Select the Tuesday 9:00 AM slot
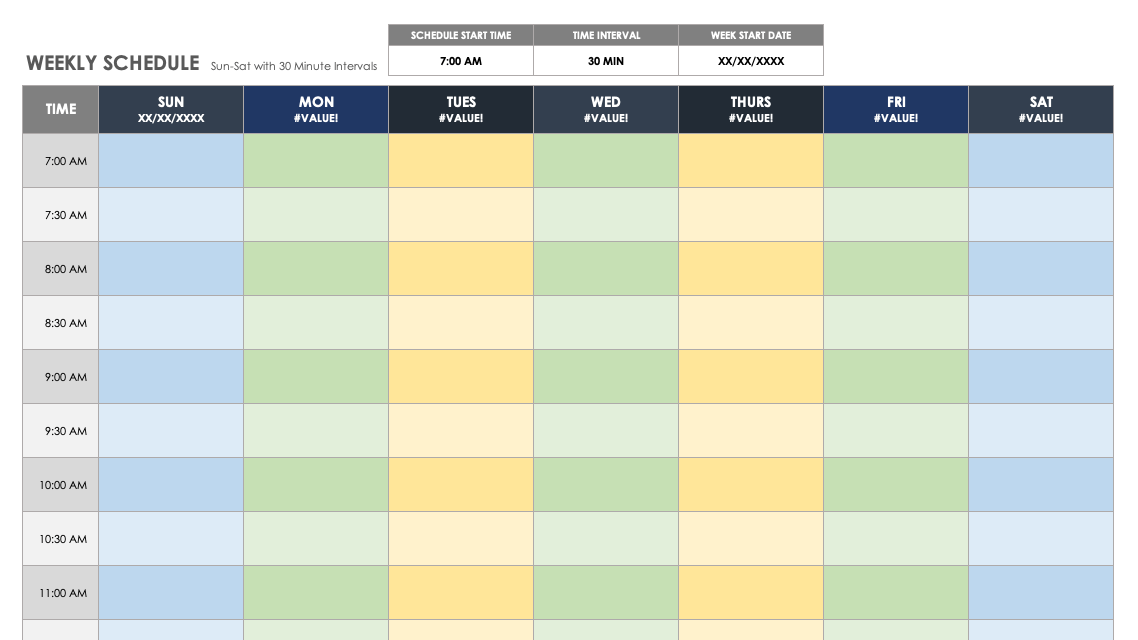Image resolution: width=1138 pixels, height=640 pixels. (x=461, y=377)
